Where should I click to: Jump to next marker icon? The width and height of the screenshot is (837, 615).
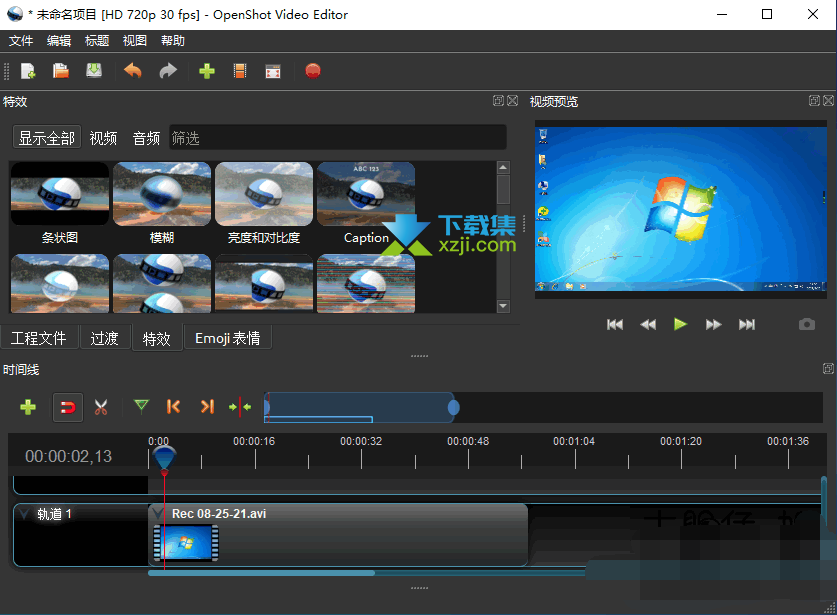click(x=207, y=407)
